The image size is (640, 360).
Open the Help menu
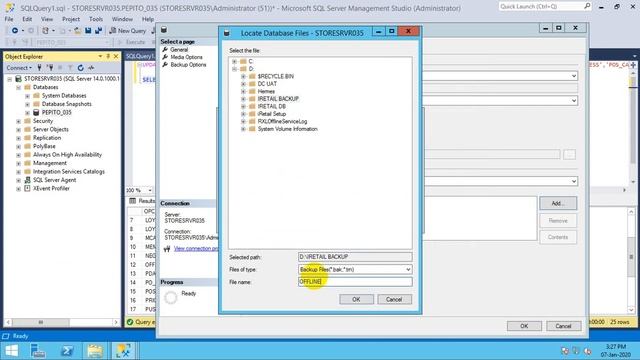[x=148, y=19]
